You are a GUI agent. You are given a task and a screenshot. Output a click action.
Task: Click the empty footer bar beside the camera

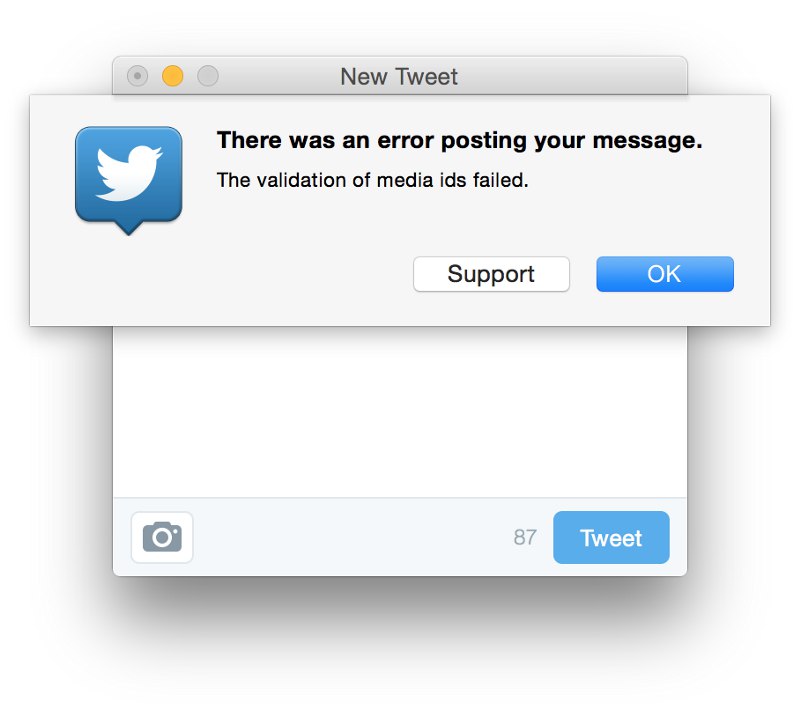[x=352, y=537]
